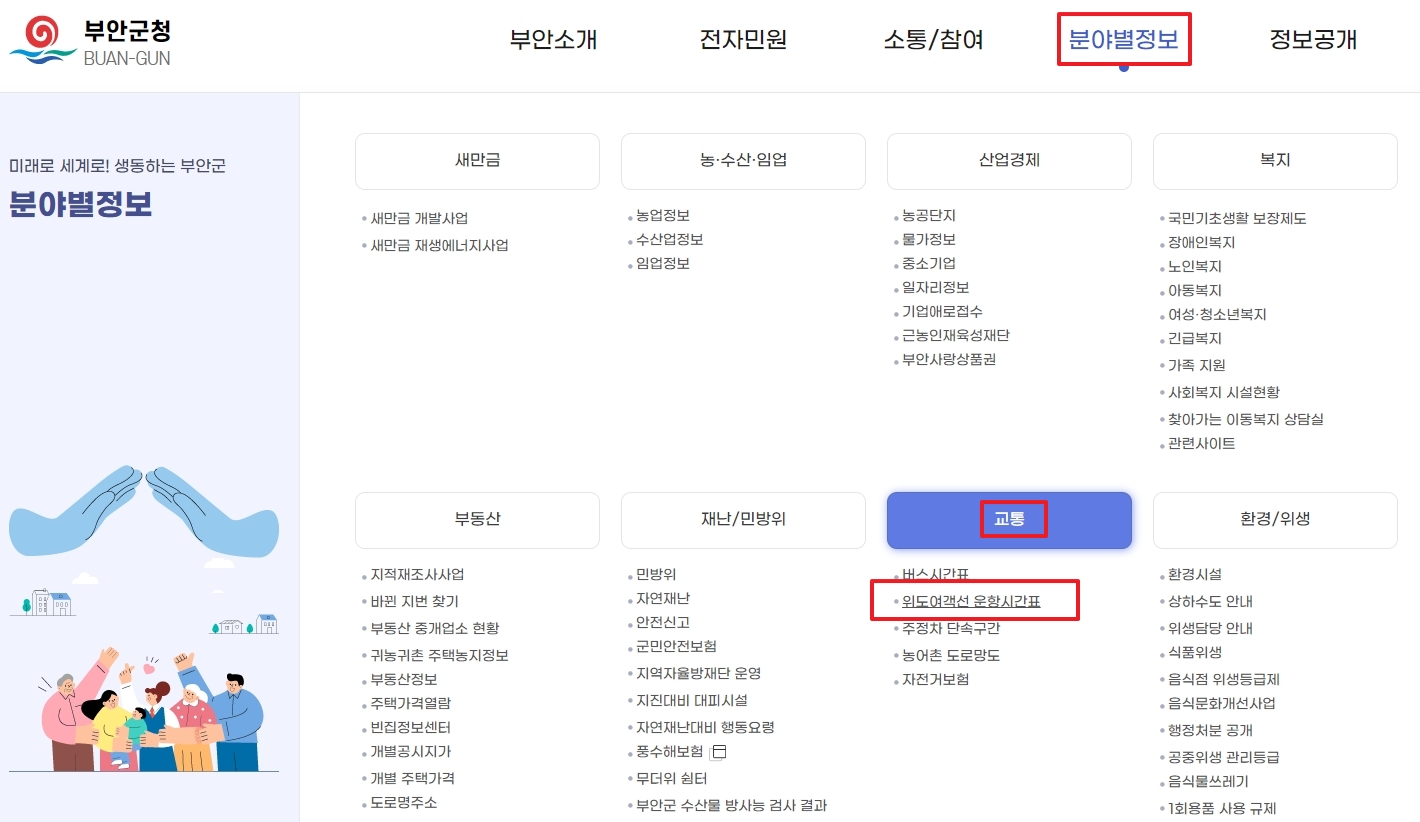Select the 환경/위생 category header
This screenshot has width=1420, height=822.
click(x=1274, y=519)
